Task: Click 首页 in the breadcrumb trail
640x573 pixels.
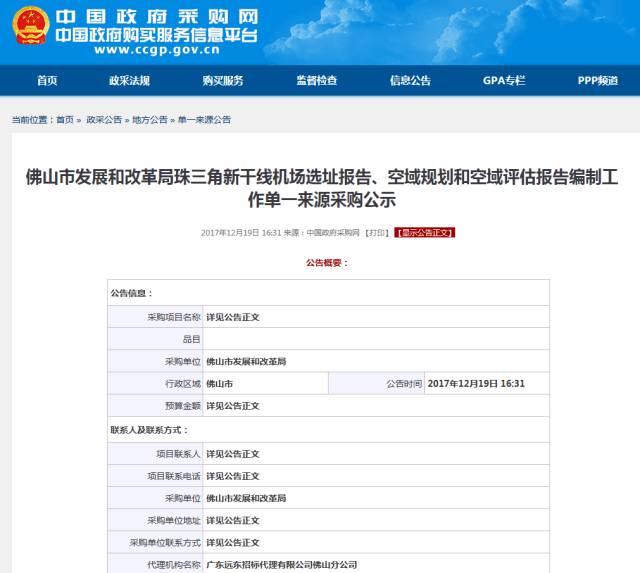Action: pos(65,120)
